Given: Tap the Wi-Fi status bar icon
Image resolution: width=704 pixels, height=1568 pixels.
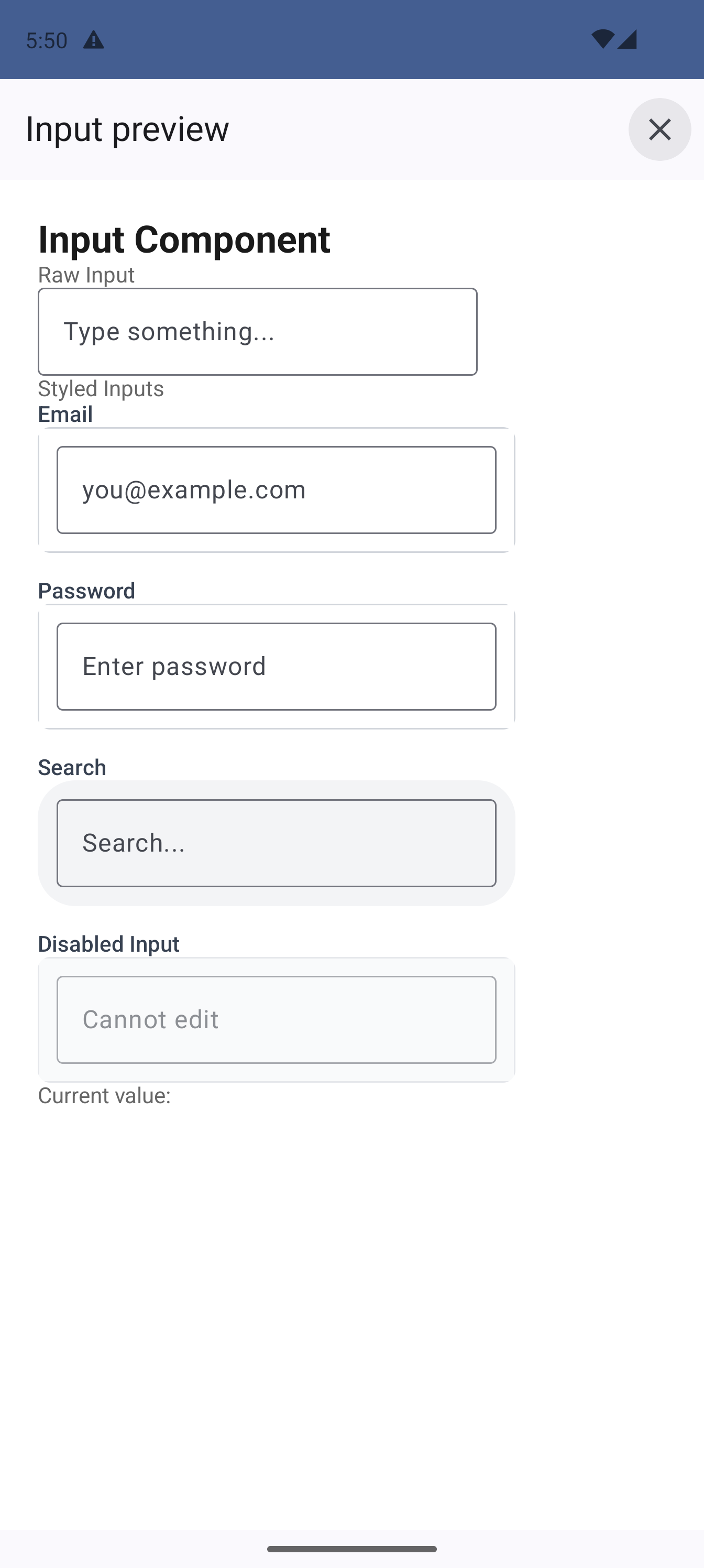Looking at the screenshot, I should pyautogui.click(x=602, y=39).
